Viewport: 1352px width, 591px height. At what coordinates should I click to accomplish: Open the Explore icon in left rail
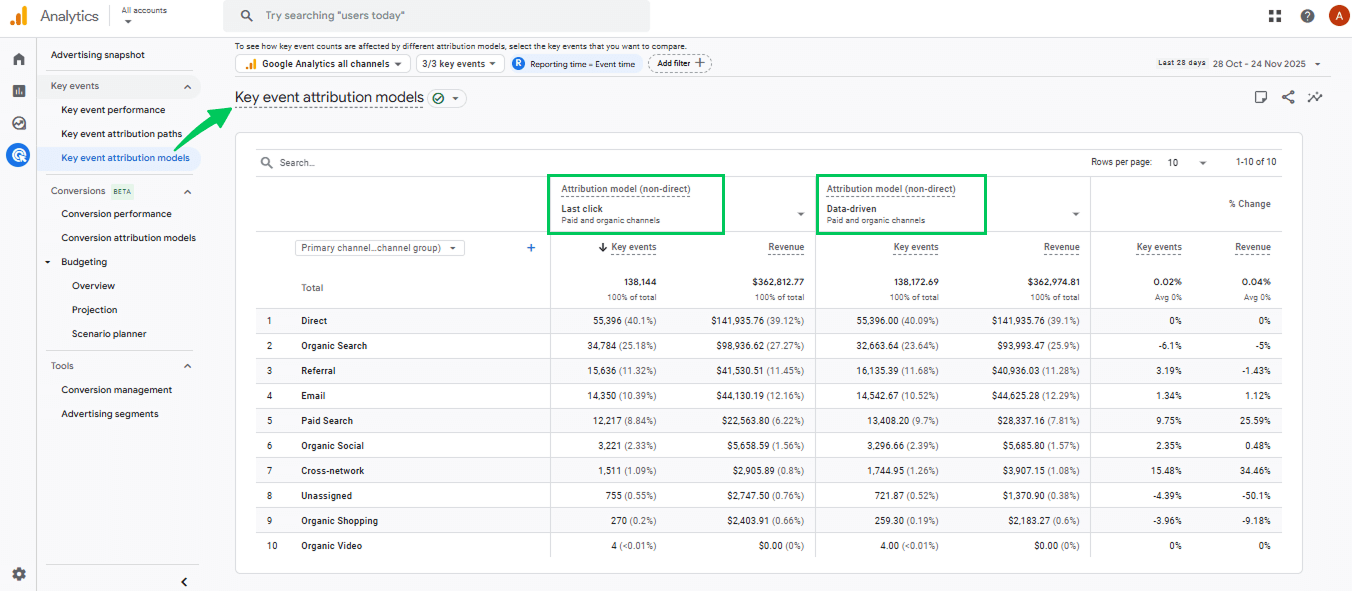(18, 123)
